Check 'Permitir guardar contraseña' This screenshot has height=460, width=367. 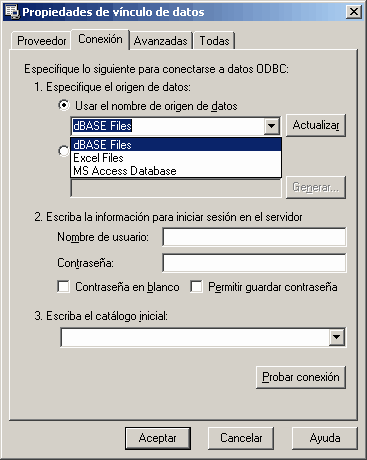196,287
